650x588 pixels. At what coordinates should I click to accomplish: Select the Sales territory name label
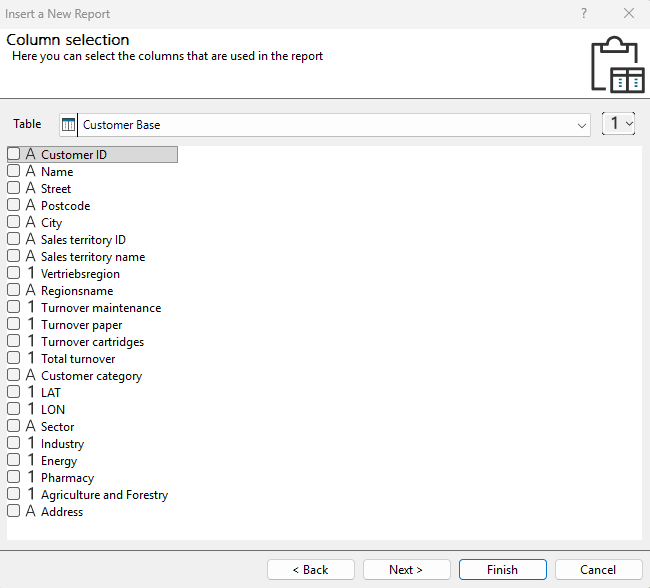(93, 257)
